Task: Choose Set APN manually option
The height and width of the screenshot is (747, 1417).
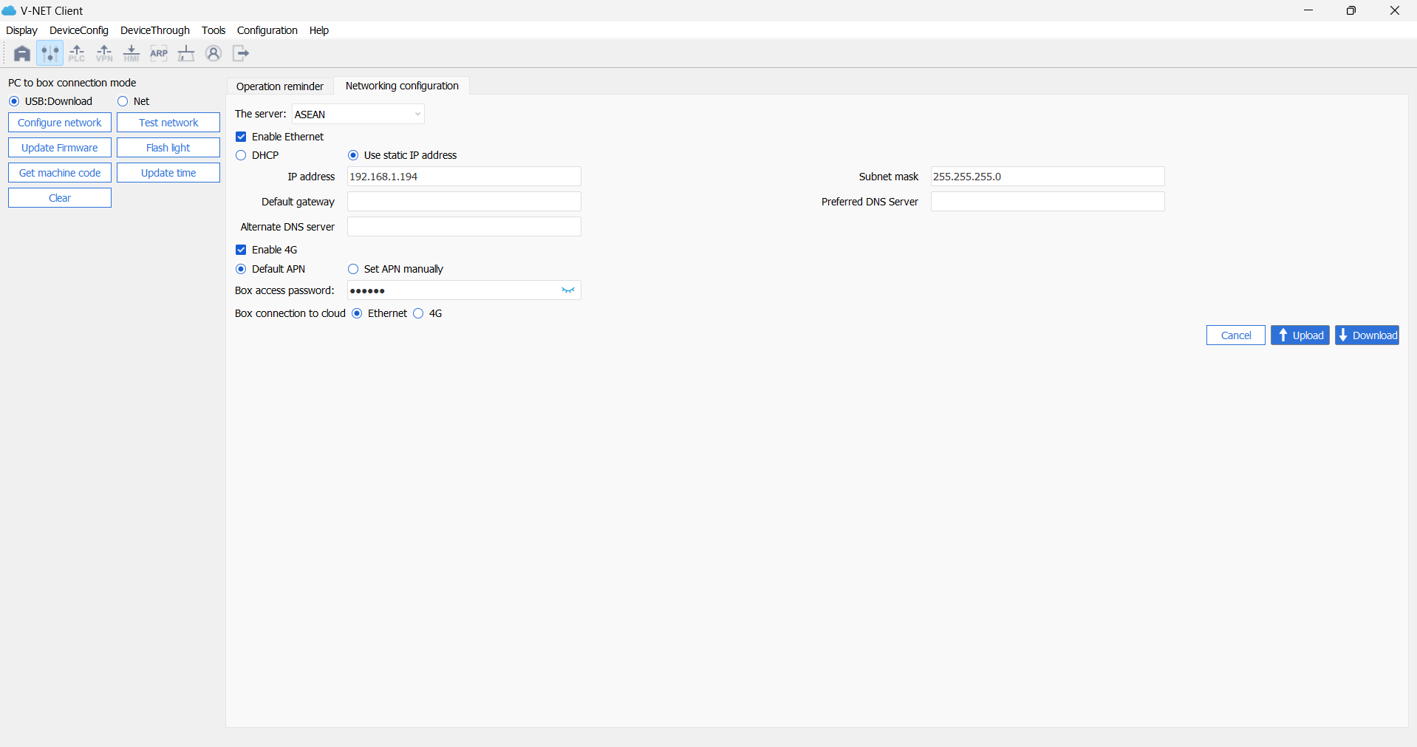Action: point(353,269)
